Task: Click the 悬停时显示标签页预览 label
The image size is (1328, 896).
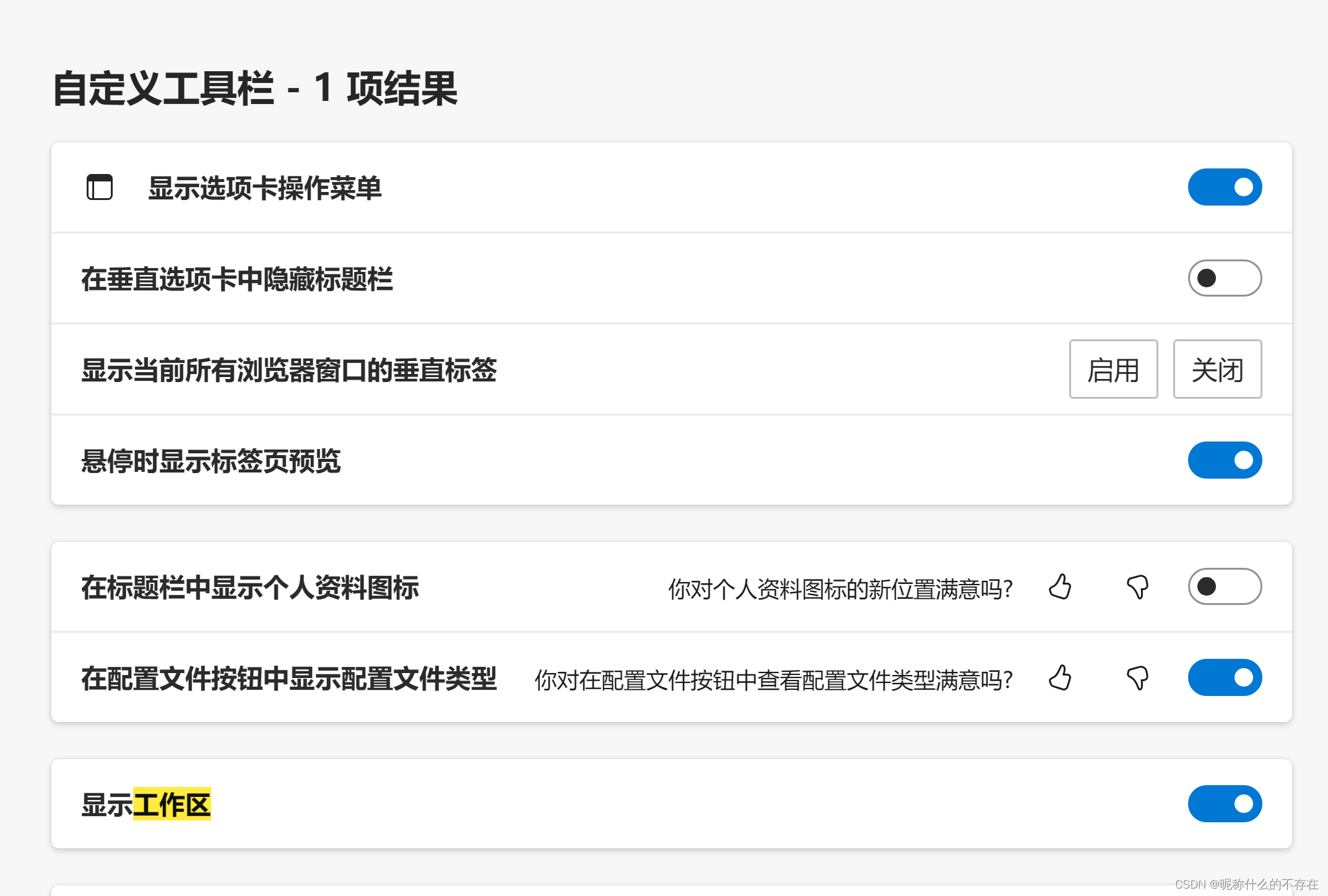Action: click(x=210, y=461)
